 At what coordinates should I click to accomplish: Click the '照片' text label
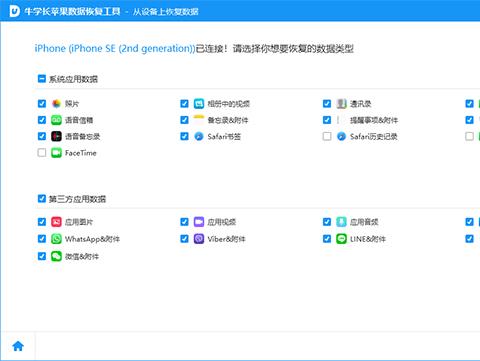[x=72, y=104]
